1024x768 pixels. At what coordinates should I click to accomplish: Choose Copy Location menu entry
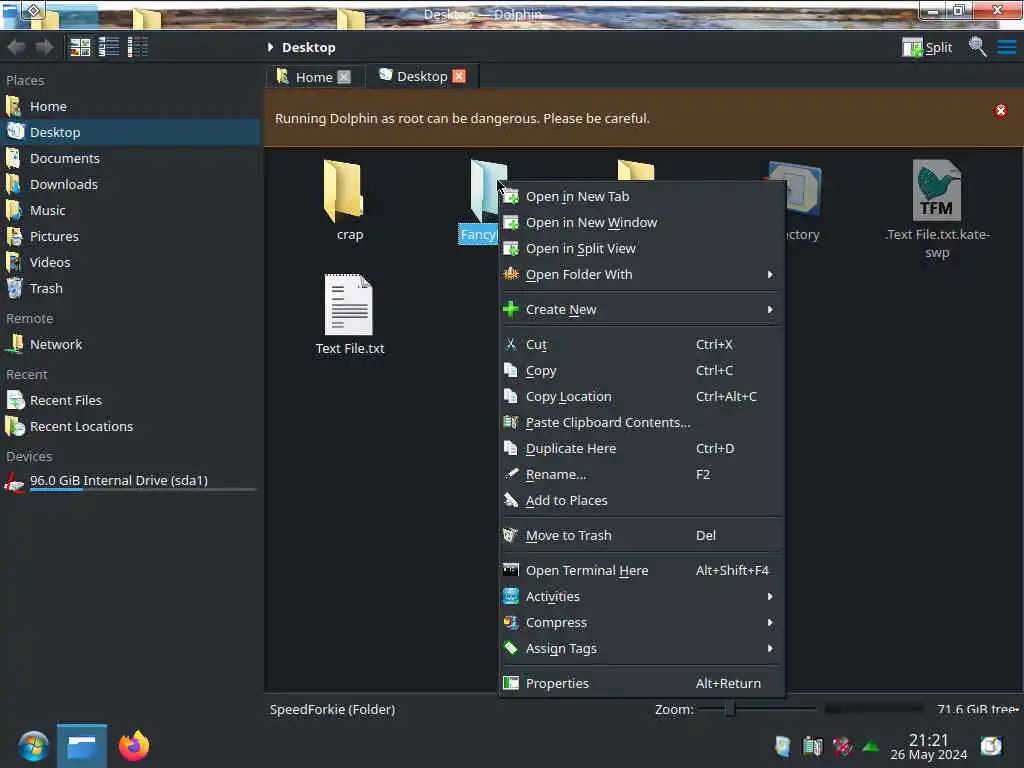pos(641,396)
